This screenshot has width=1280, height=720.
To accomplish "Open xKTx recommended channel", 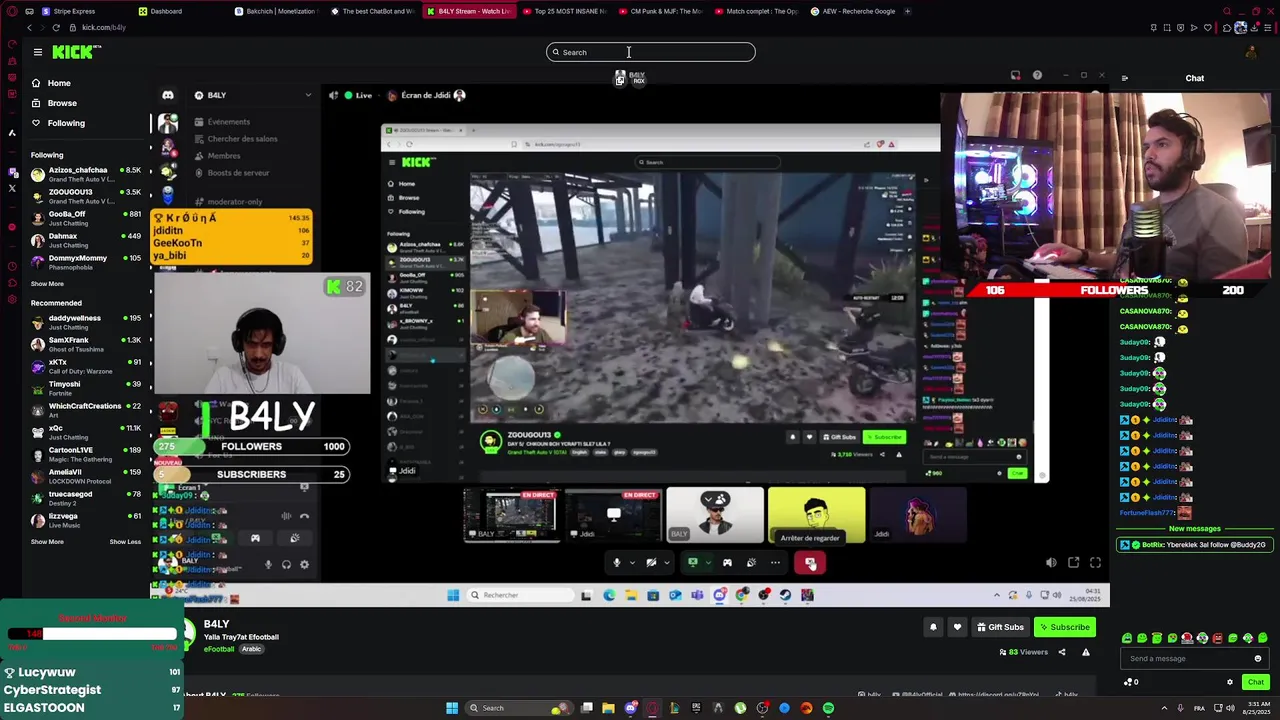I will click(x=86, y=365).
